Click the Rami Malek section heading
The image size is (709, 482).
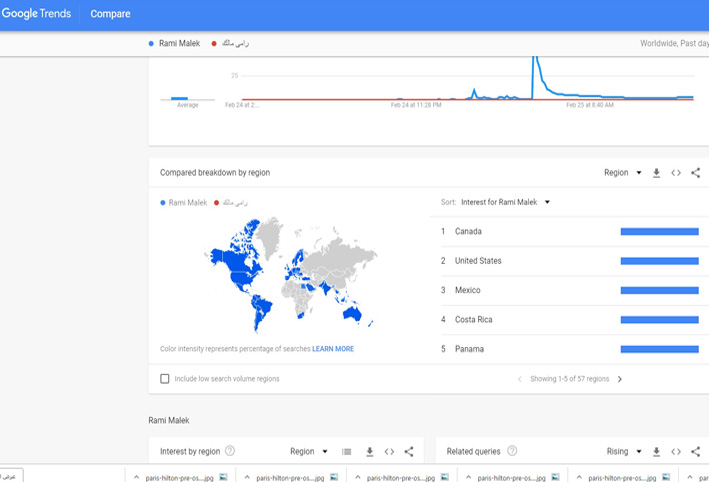tap(169, 421)
